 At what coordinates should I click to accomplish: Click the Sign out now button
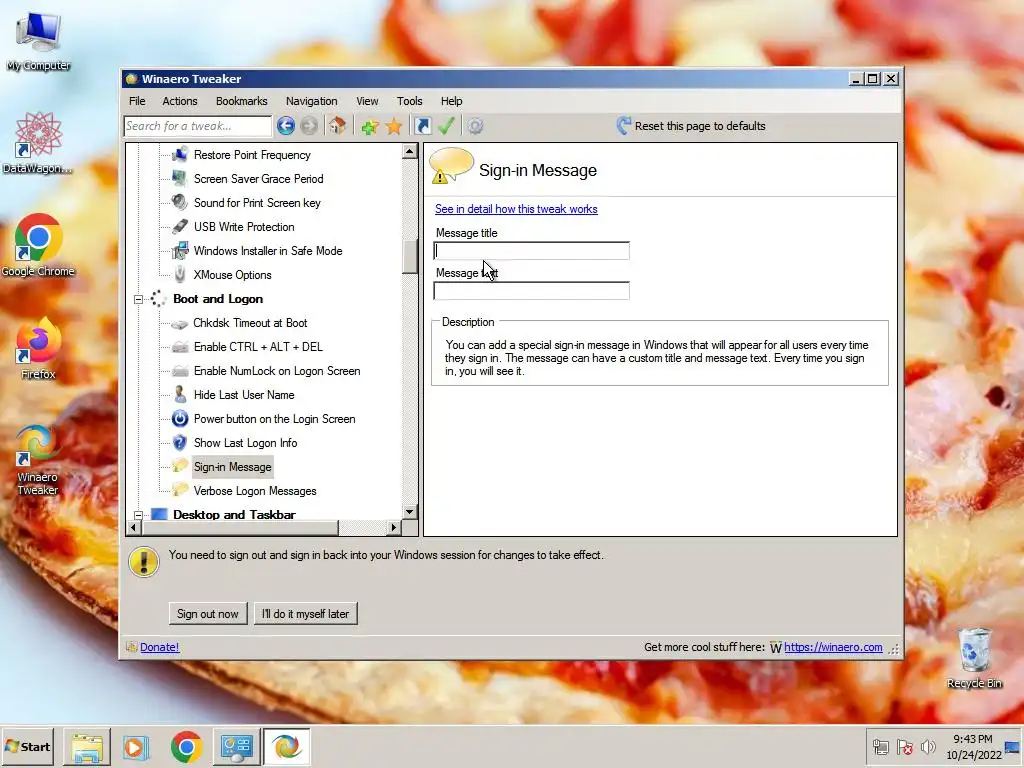click(208, 614)
